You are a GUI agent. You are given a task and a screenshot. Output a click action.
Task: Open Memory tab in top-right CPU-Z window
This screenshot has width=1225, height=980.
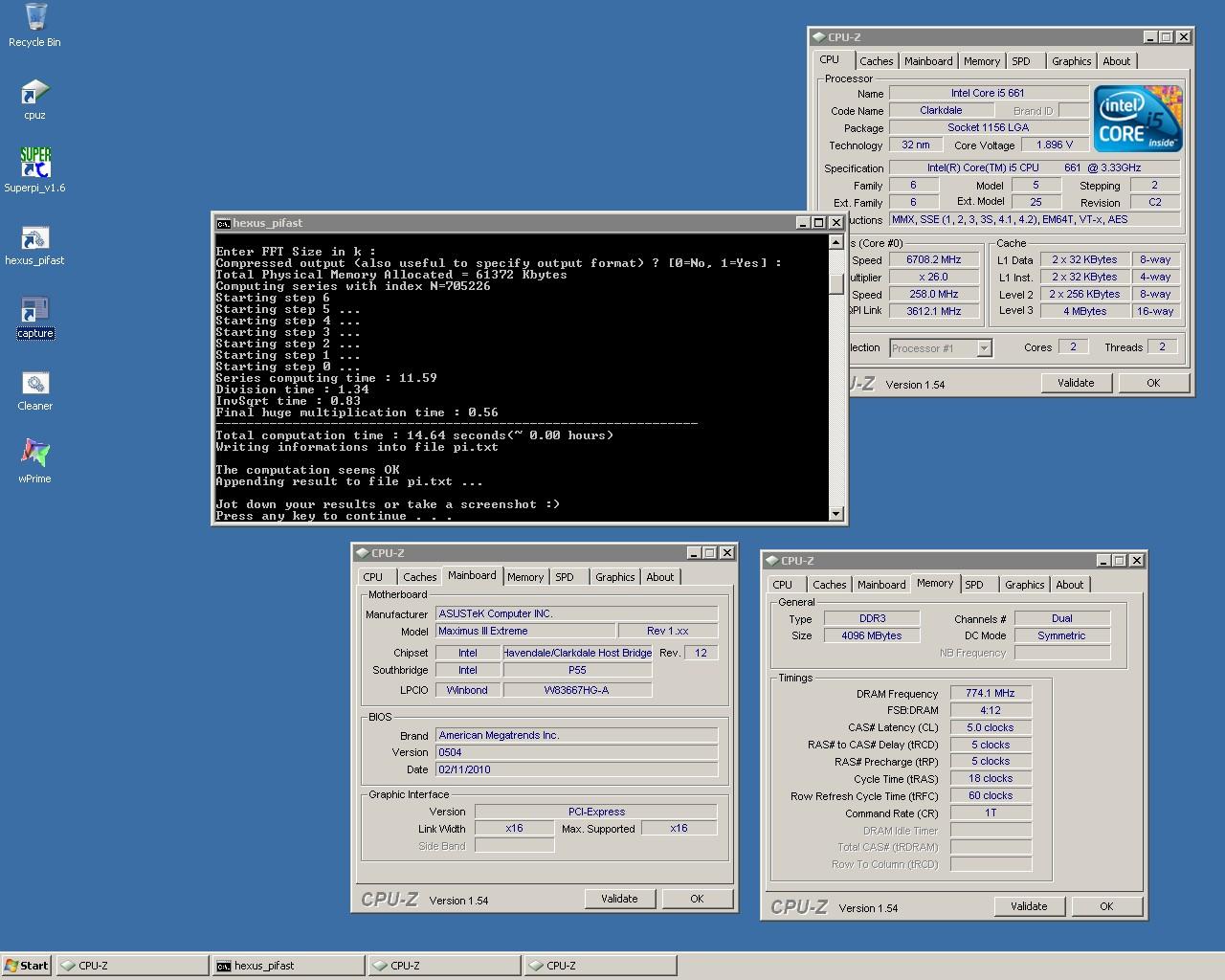pos(982,61)
